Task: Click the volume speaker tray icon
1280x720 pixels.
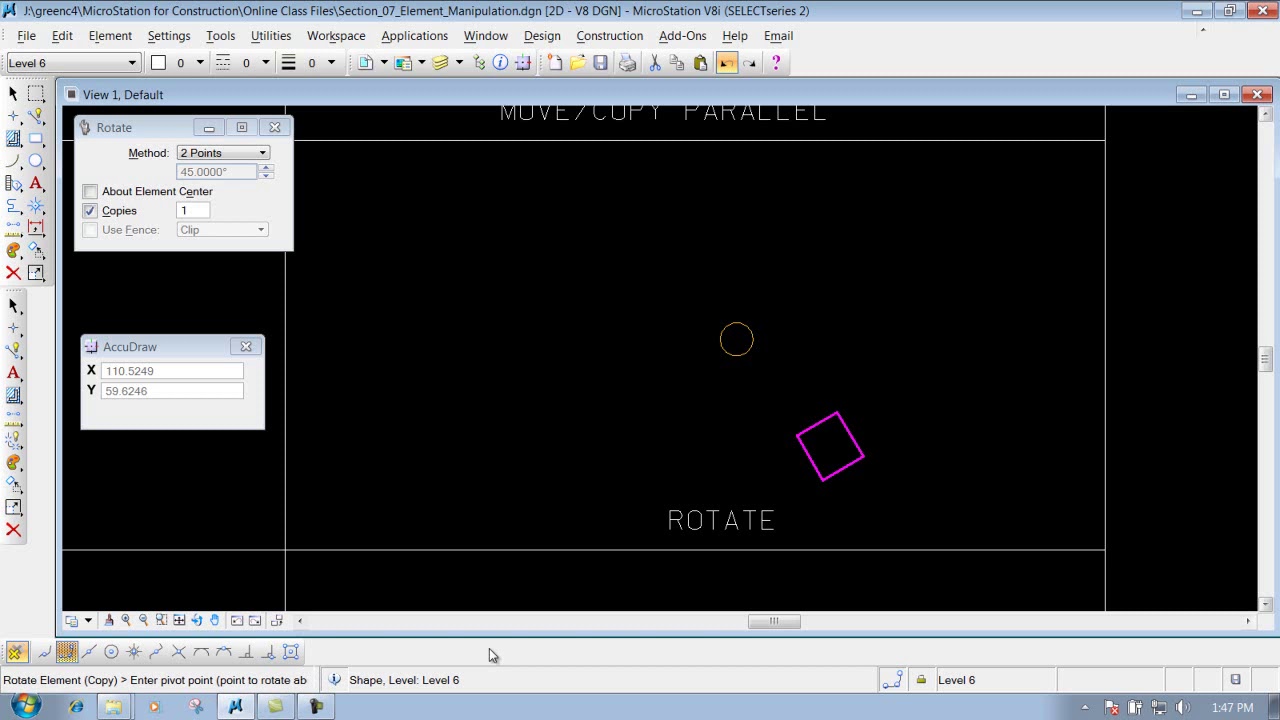Action: (x=1181, y=708)
